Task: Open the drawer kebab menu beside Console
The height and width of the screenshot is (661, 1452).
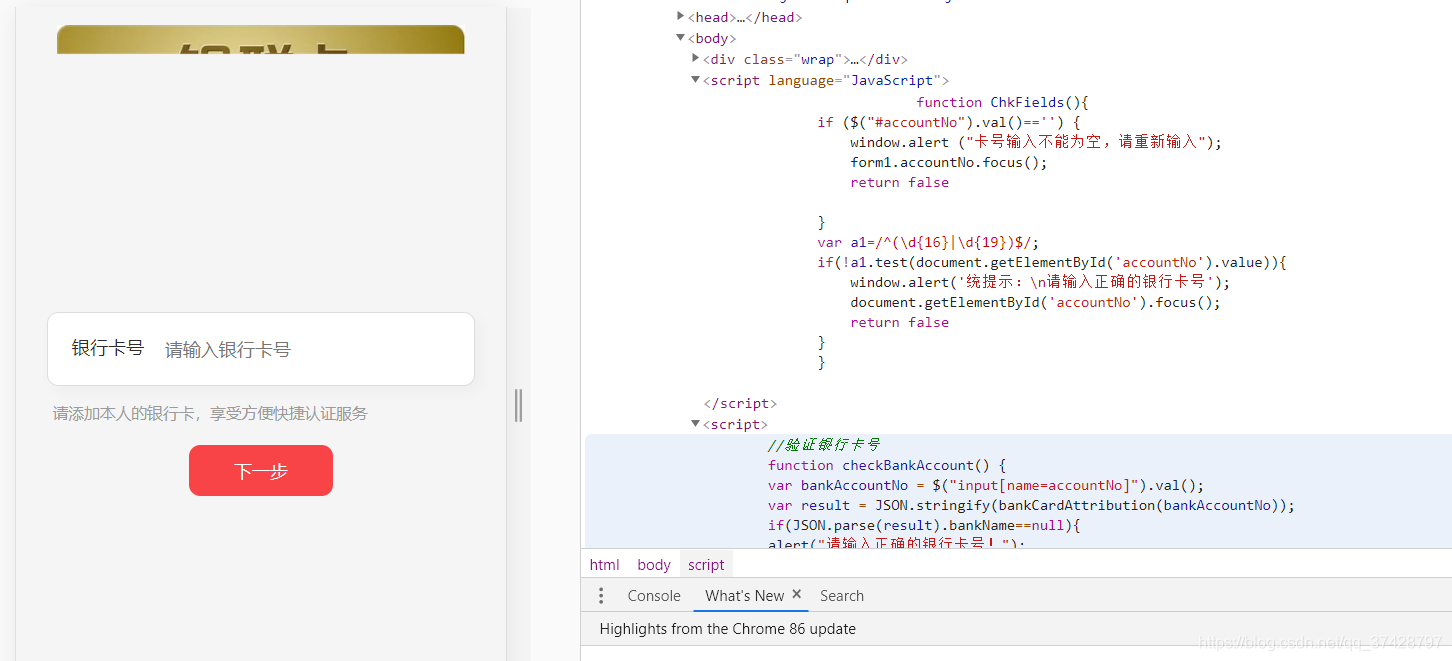Action: [601, 596]
